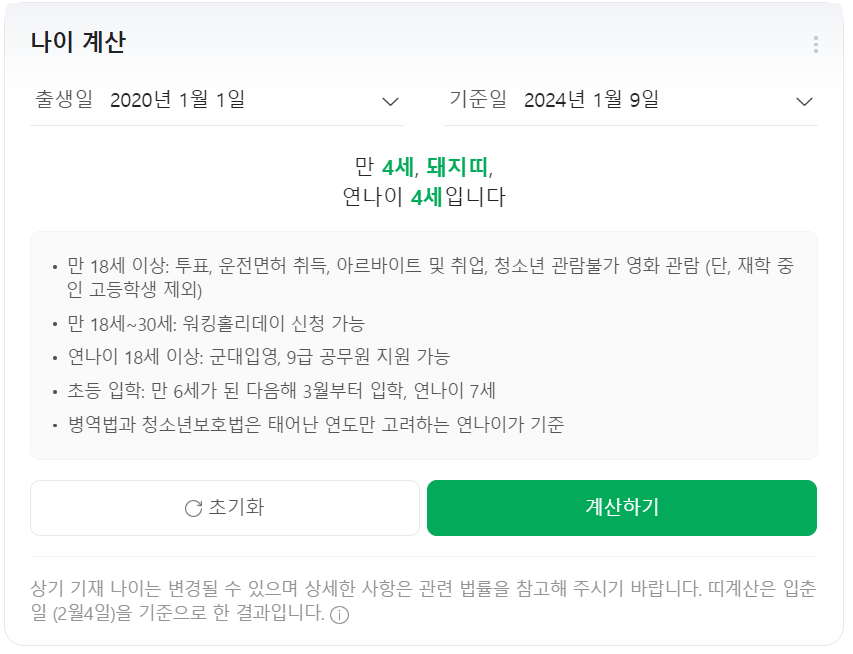Click the refresh icon inside the 초기화 button
This screenshot has height=654, width=853.
tap(194, 509)
